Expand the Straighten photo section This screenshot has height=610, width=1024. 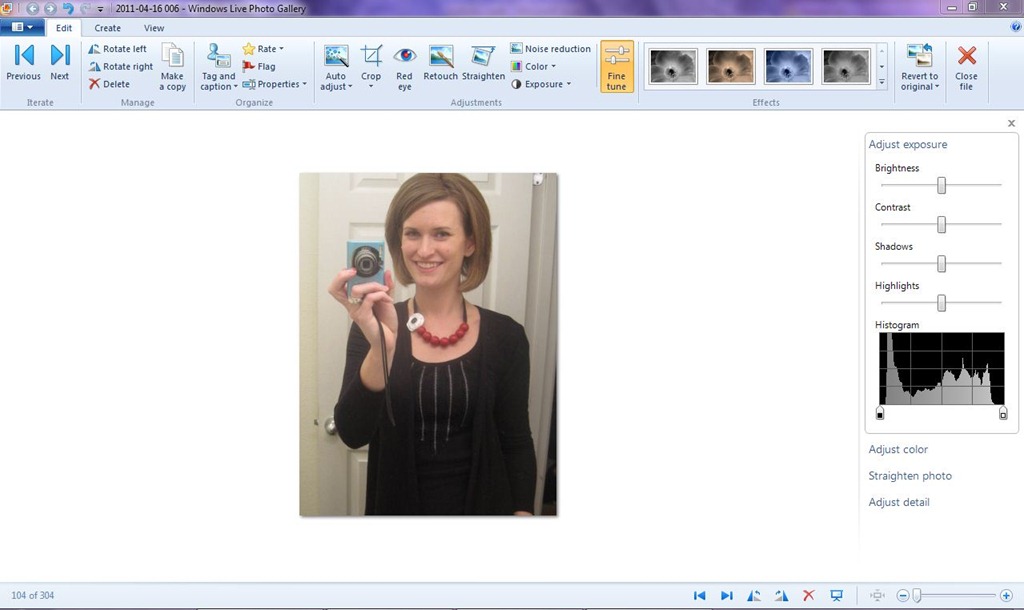pos(910,476)
